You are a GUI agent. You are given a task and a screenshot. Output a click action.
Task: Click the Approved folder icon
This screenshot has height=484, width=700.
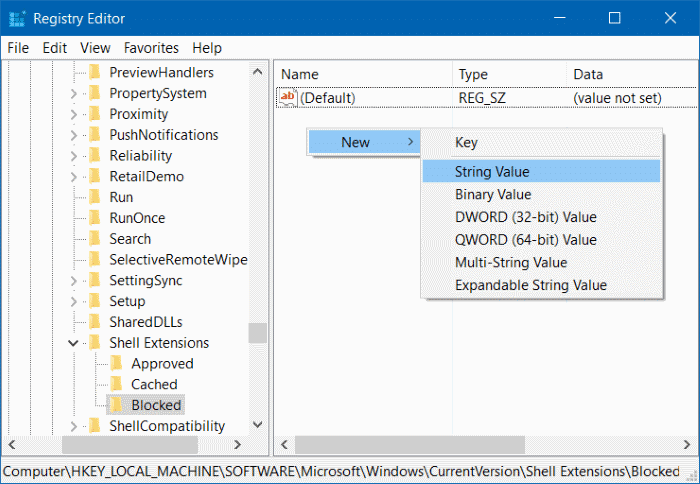click(116, 363)
